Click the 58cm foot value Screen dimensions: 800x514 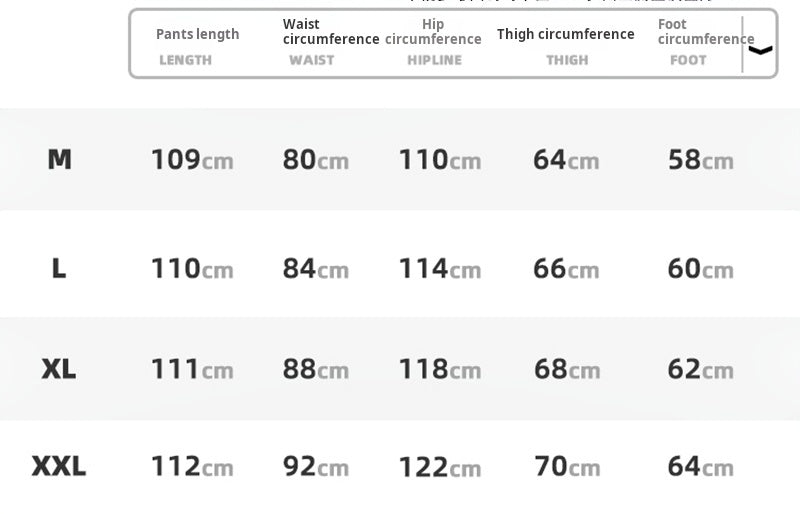click(x=700, y=160)
